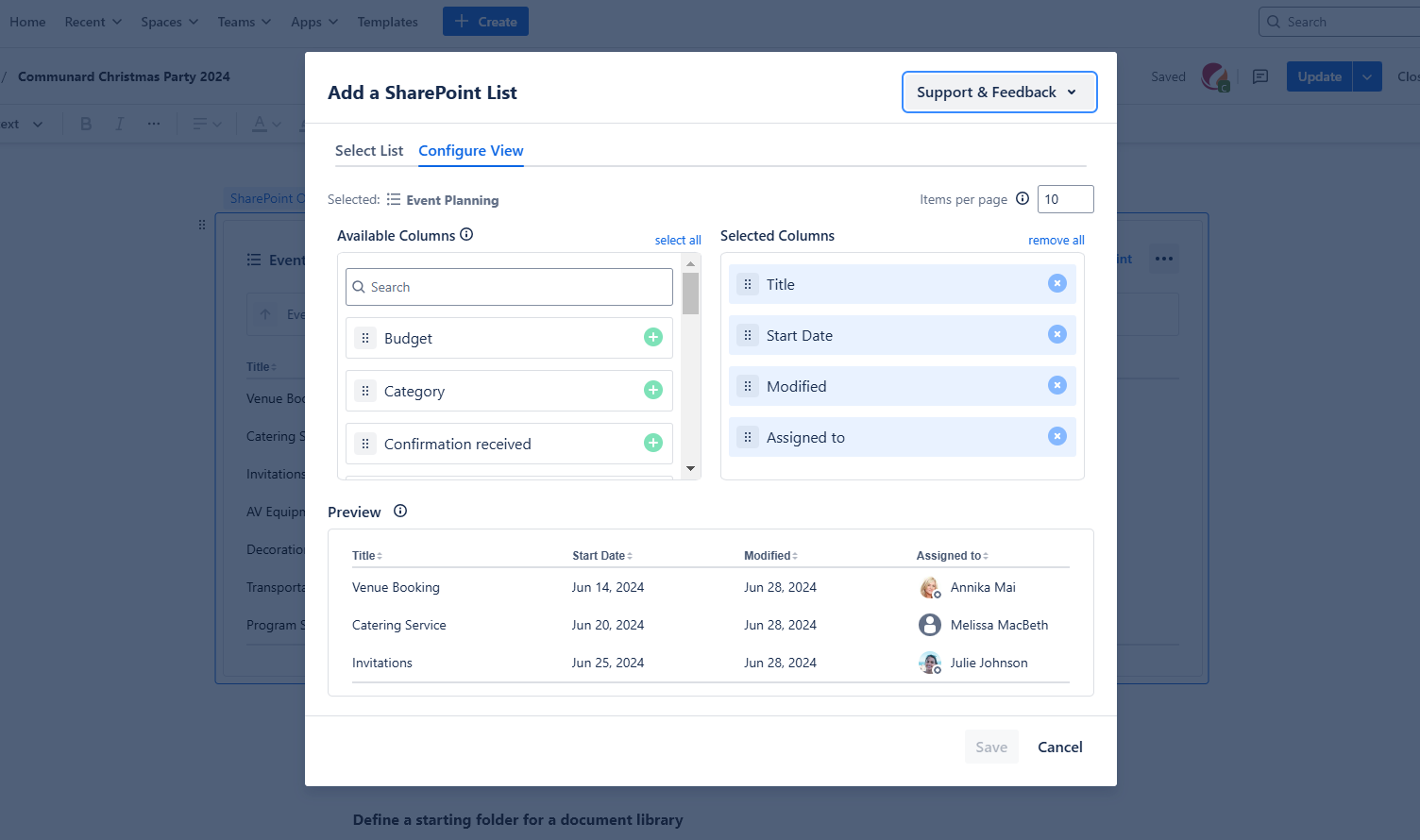Open the Configure View tab
Screen dimensions: 1420x840
coord(470,151)
